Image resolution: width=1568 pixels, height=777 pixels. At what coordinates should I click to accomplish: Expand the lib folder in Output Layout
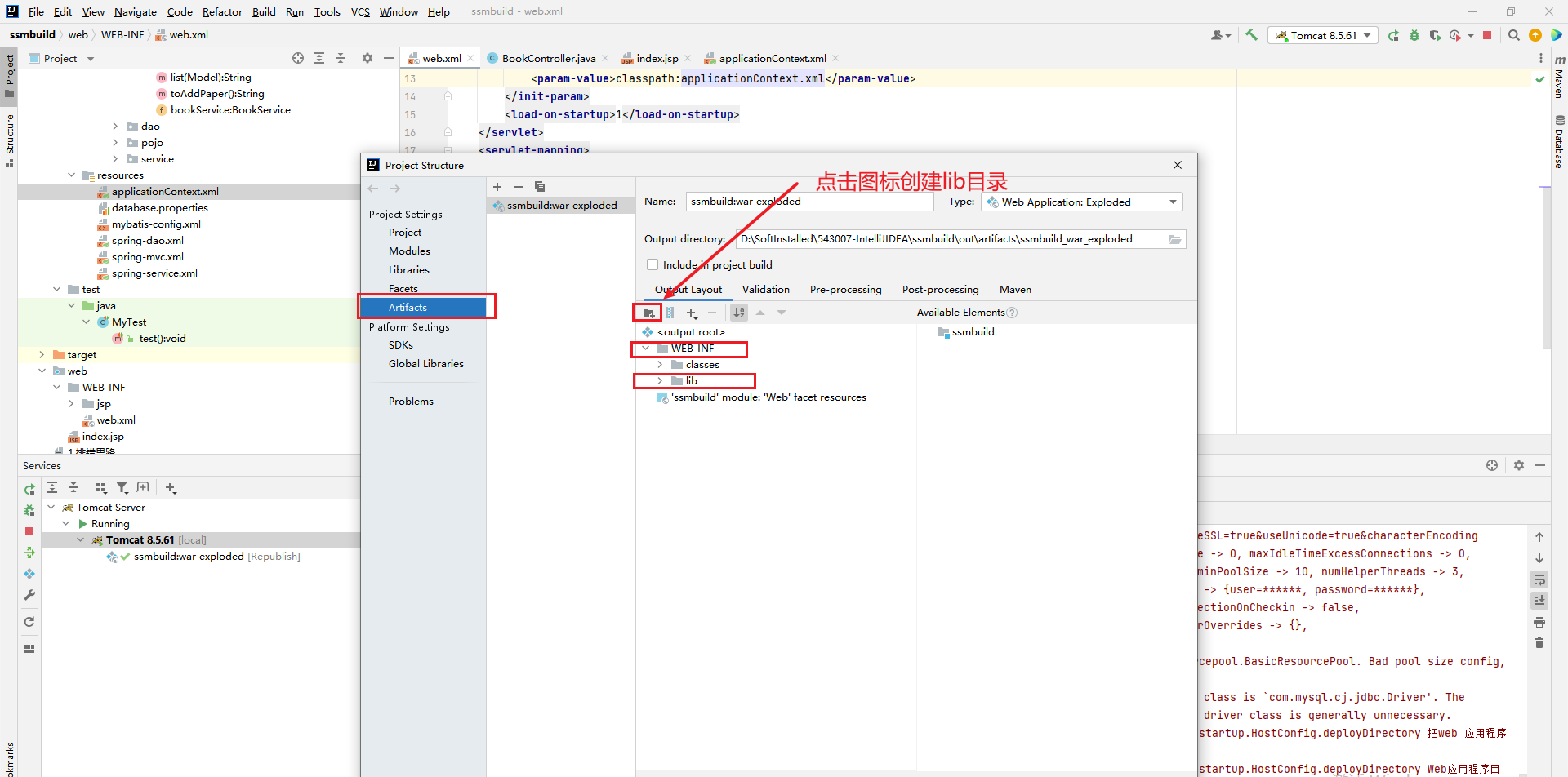(x=660, y=381)
